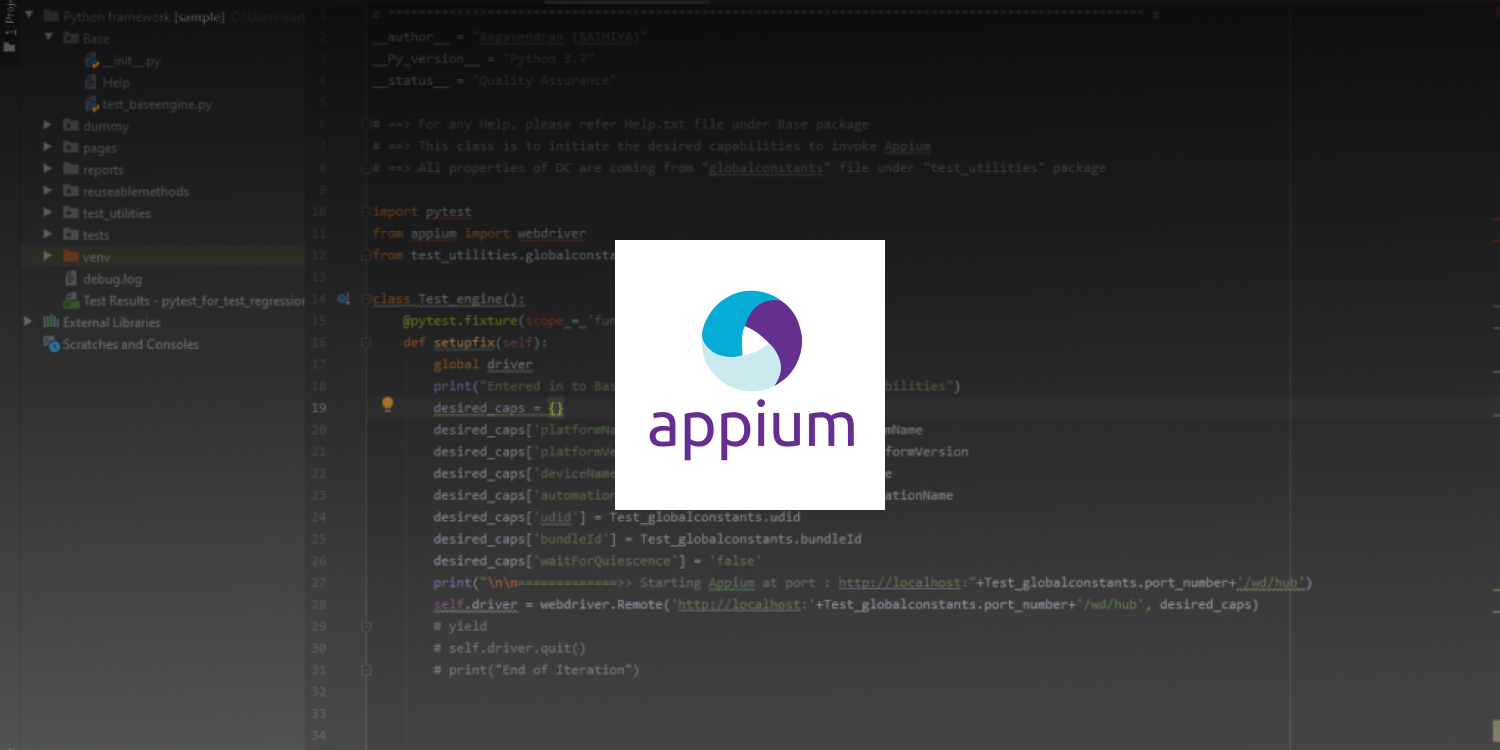This screenshot has height=750, width=1500.
Task: Click the orange venv folder icon
Action: click(x=71, y=257)
